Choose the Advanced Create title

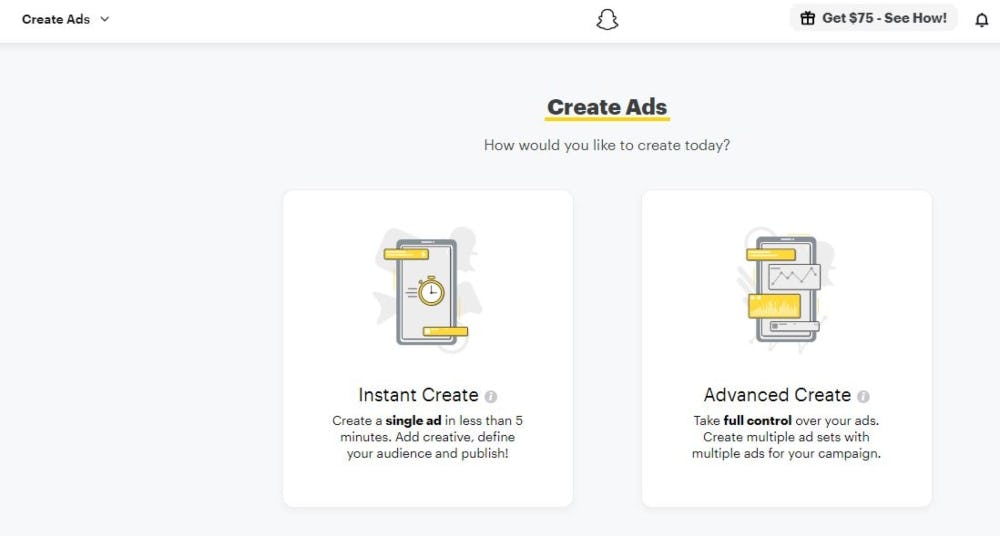[777, 395]
